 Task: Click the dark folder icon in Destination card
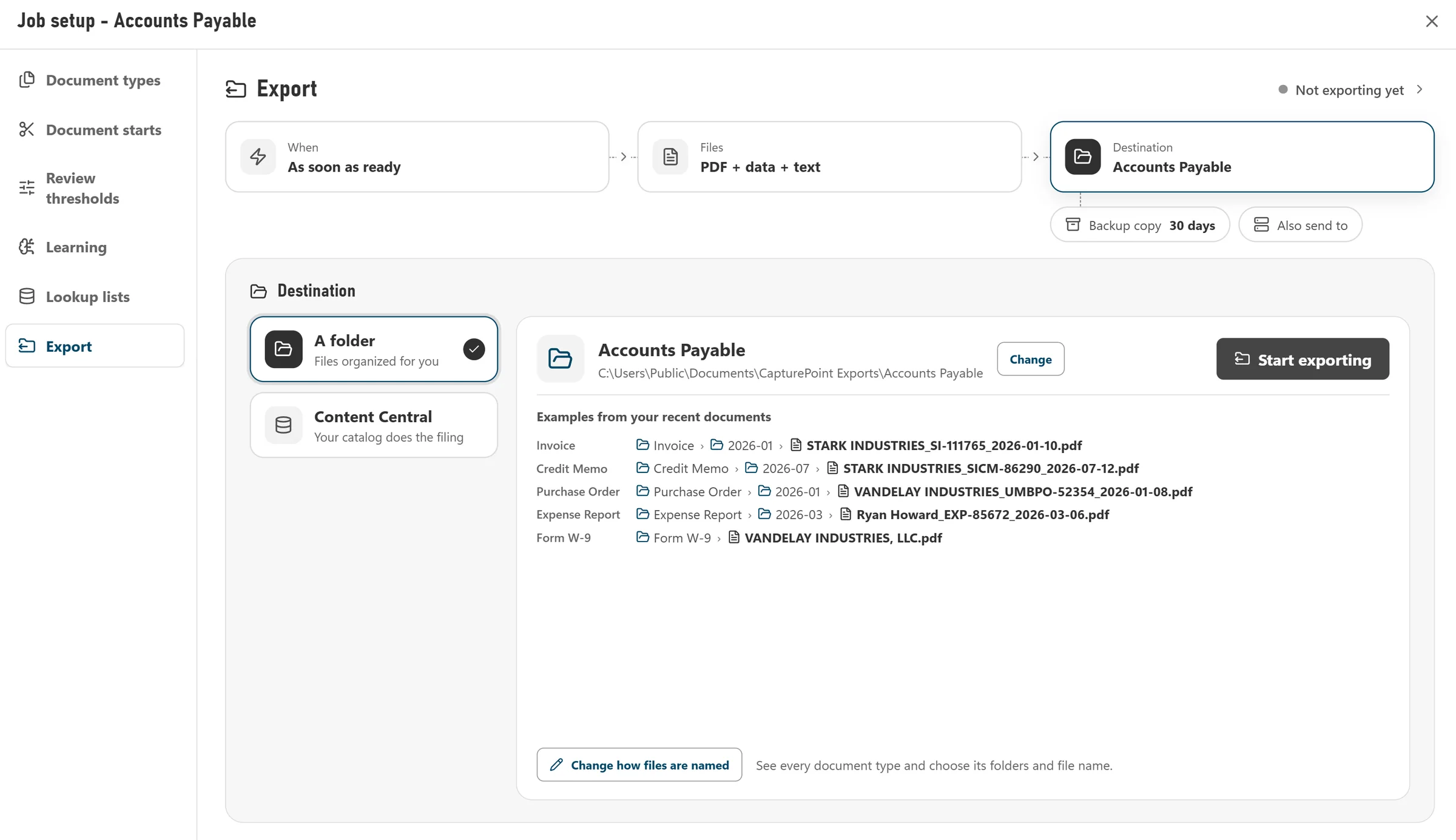pyautogui.click(x=1083, y=157)
